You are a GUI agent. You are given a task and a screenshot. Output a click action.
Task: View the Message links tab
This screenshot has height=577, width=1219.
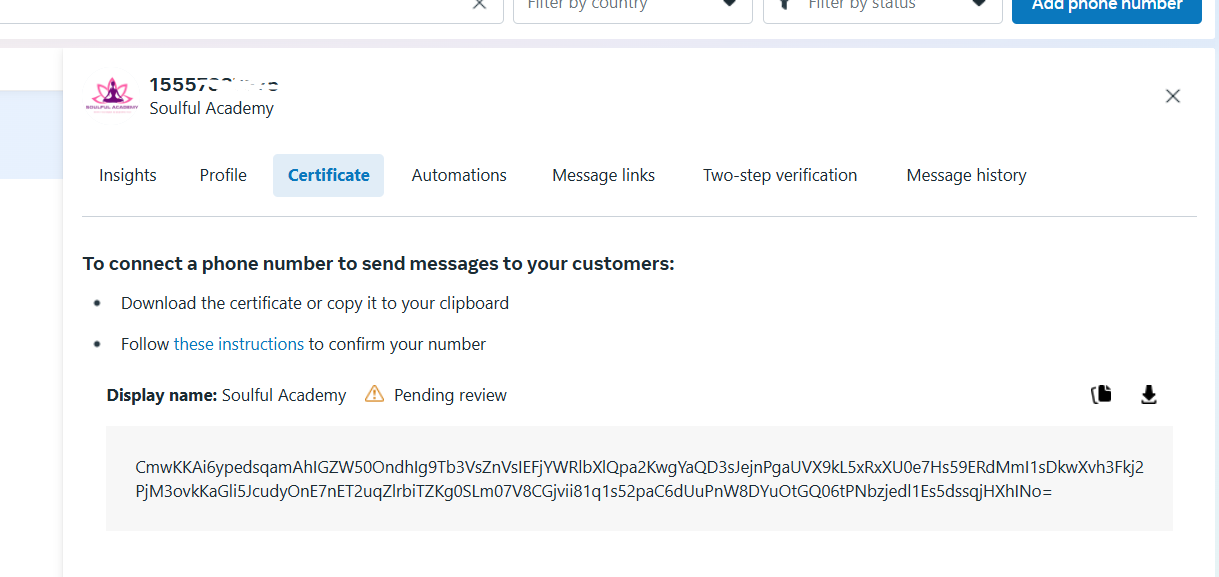pyautogui.click(x=604, y=175)
